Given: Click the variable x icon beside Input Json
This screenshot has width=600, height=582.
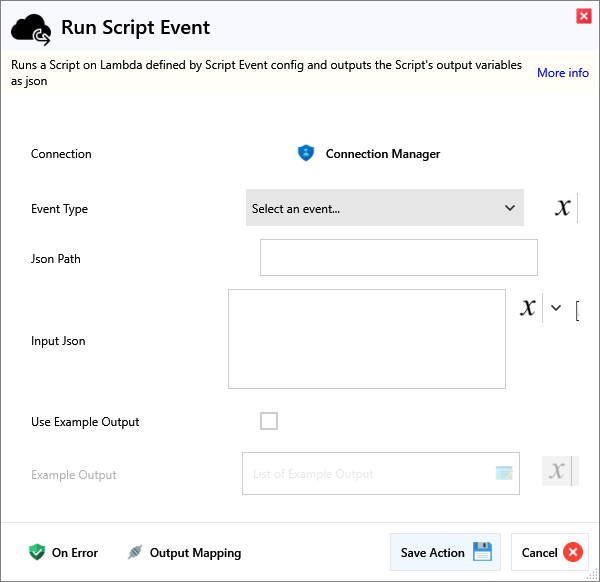Looking at the screenshot, I should 528,307.
